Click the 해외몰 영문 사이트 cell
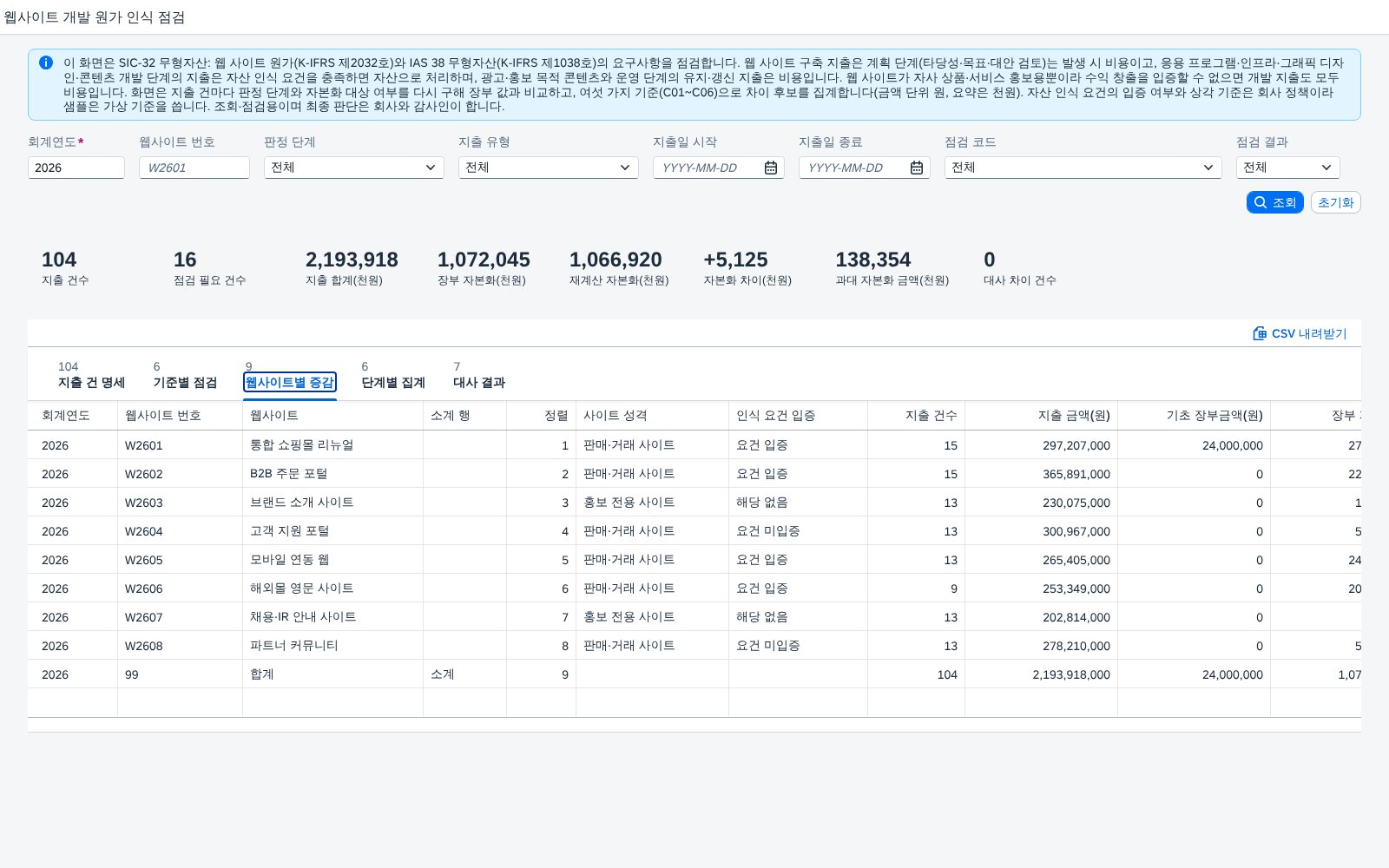This screenshot has width=1389, height=868. (332, 589)
